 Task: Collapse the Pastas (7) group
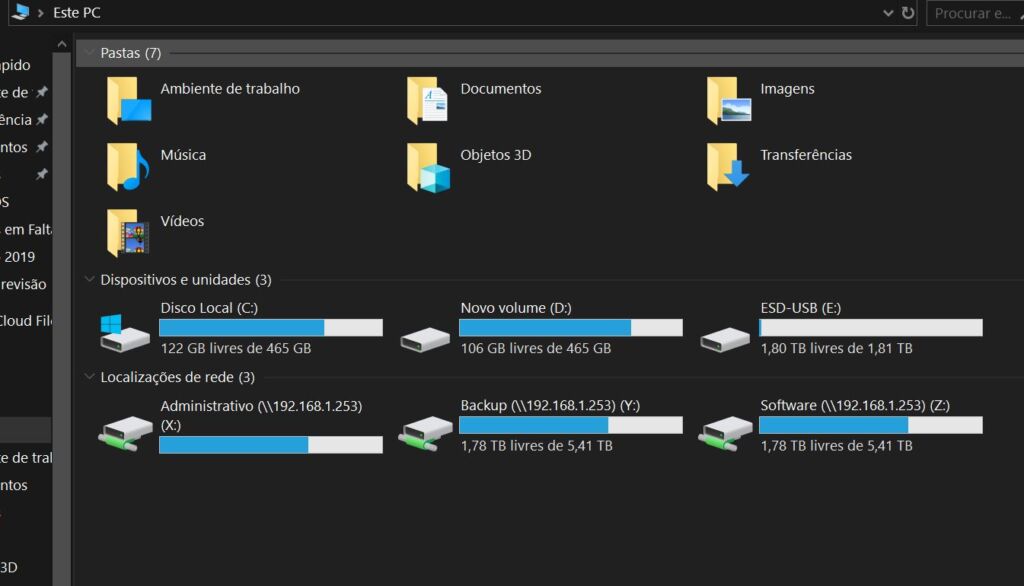click(x=90, y=53)
